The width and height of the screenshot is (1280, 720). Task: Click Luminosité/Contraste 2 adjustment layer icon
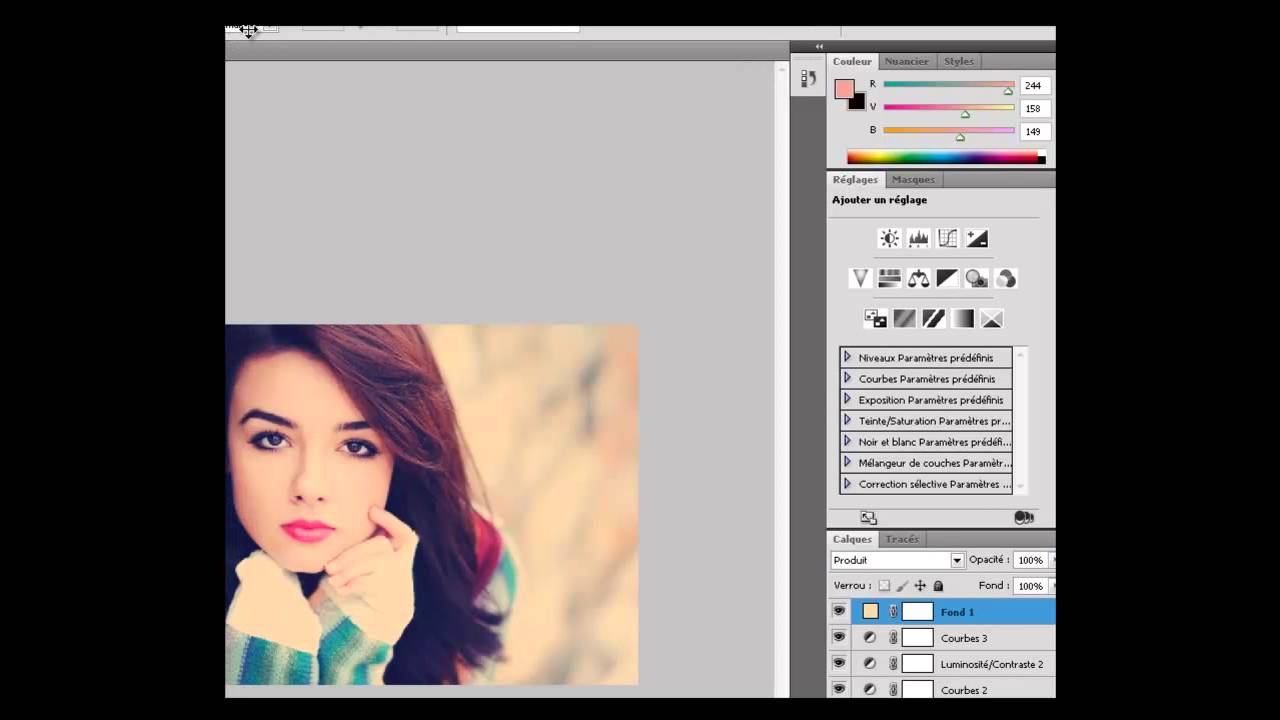click(870, 663)
